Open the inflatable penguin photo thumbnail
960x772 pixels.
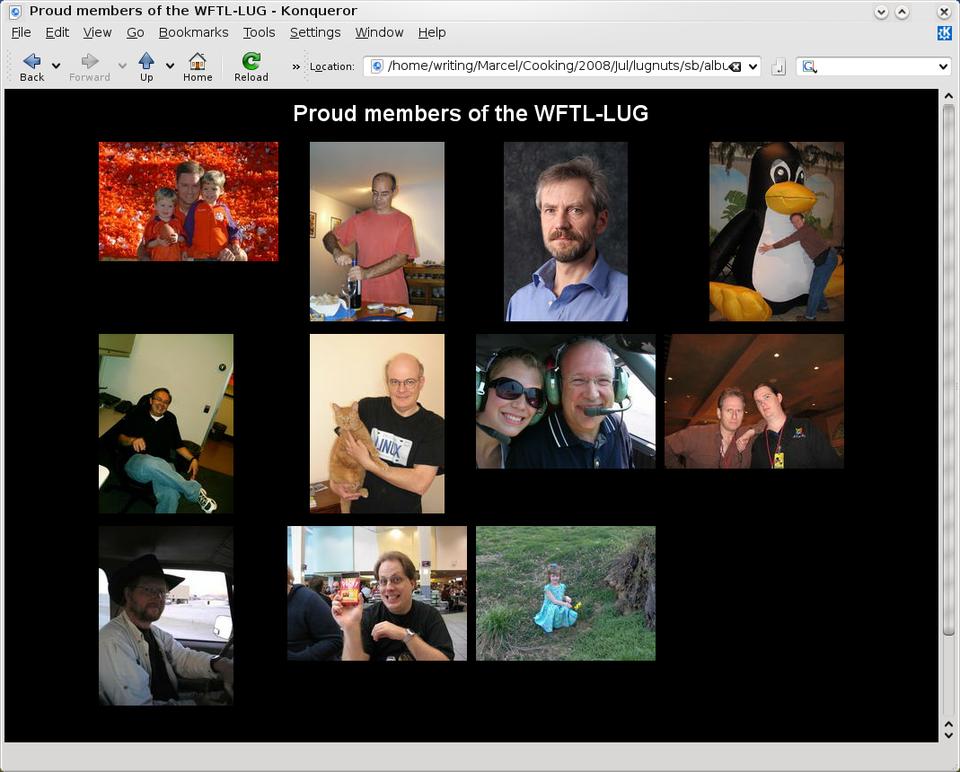(776, 231)
